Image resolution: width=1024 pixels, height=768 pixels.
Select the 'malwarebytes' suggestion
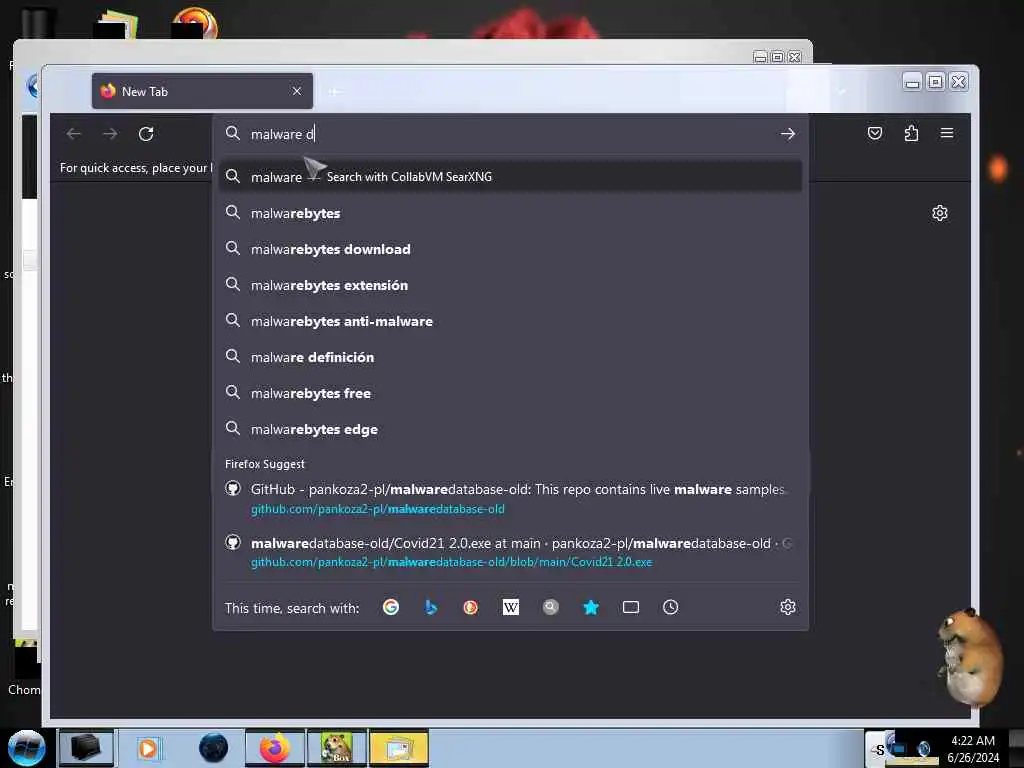(510, 213)
